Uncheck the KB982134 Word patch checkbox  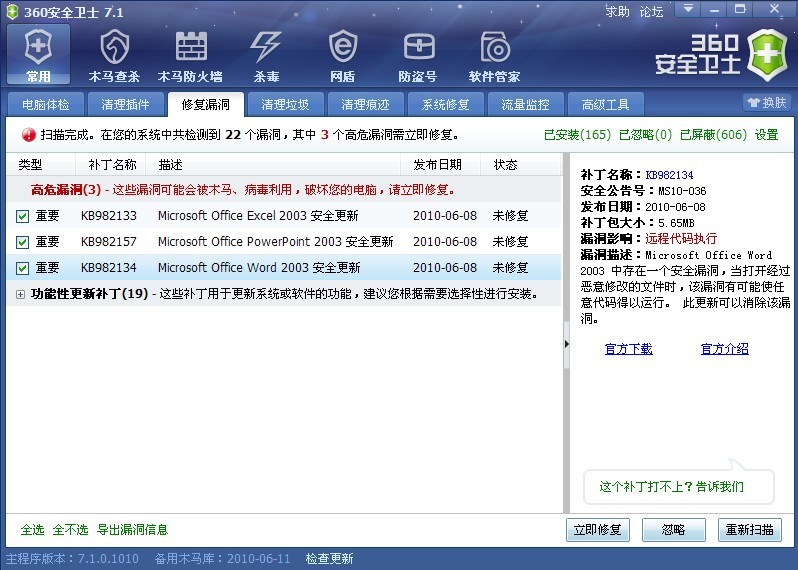point(22,268)
